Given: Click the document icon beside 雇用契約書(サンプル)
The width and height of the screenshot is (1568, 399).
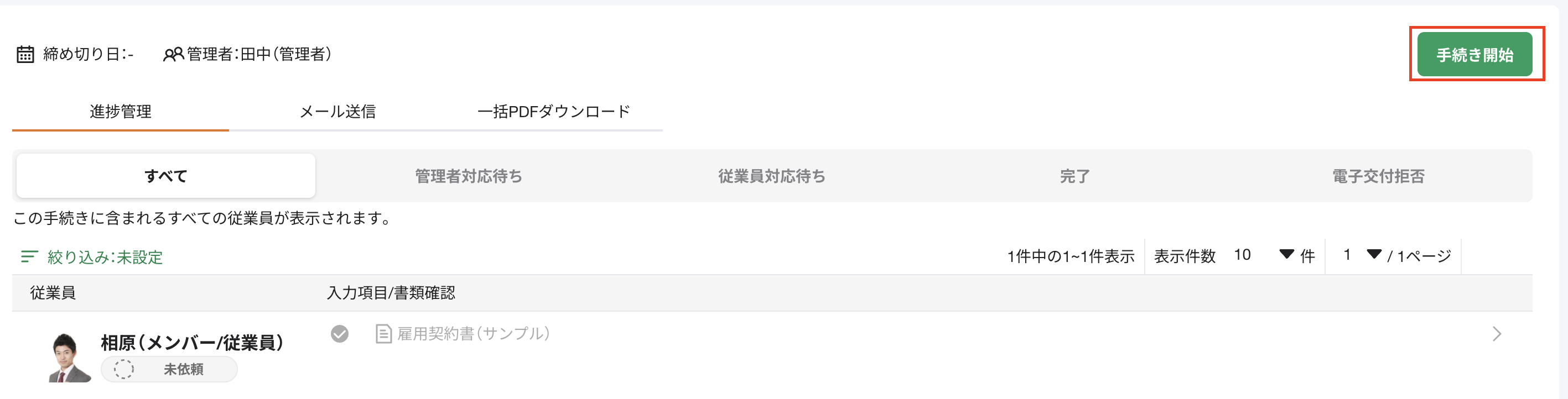Looking at the screenshot, I should coord(383,333).
